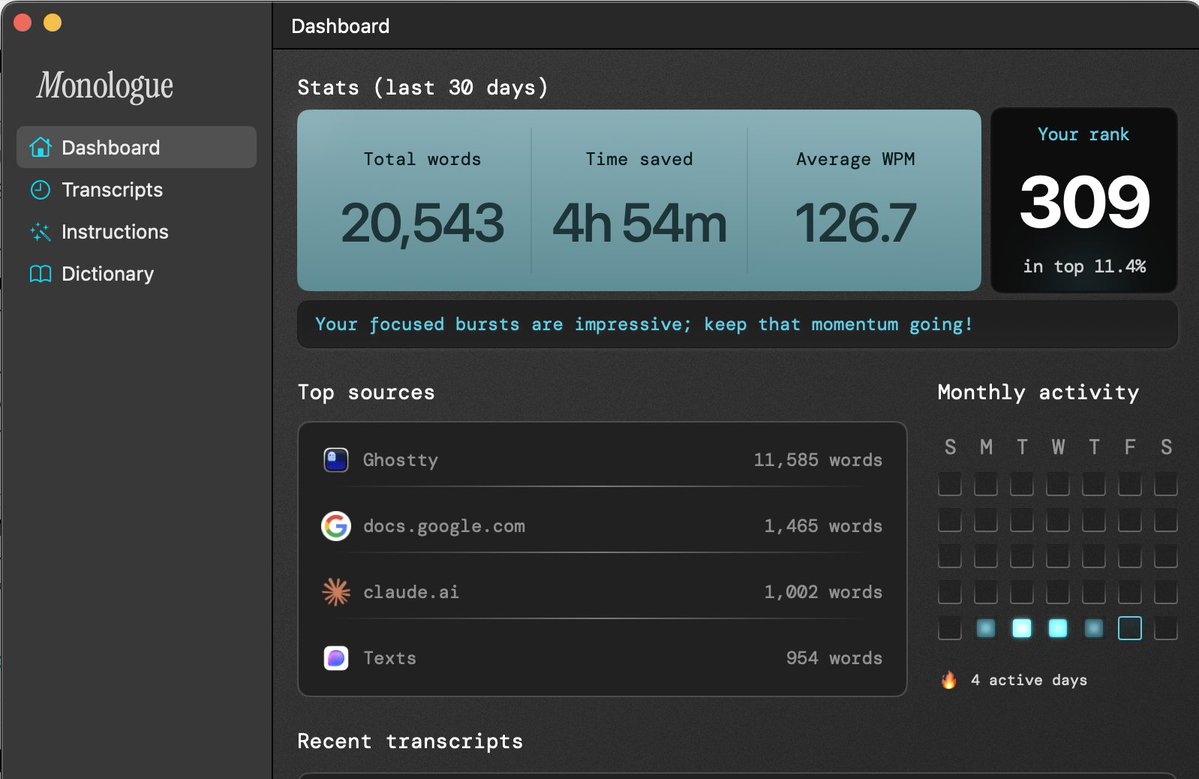This screenshot has height=779, width=1199.
Task: Click the Dashboard house icon
Action: [x=40, y=147]
